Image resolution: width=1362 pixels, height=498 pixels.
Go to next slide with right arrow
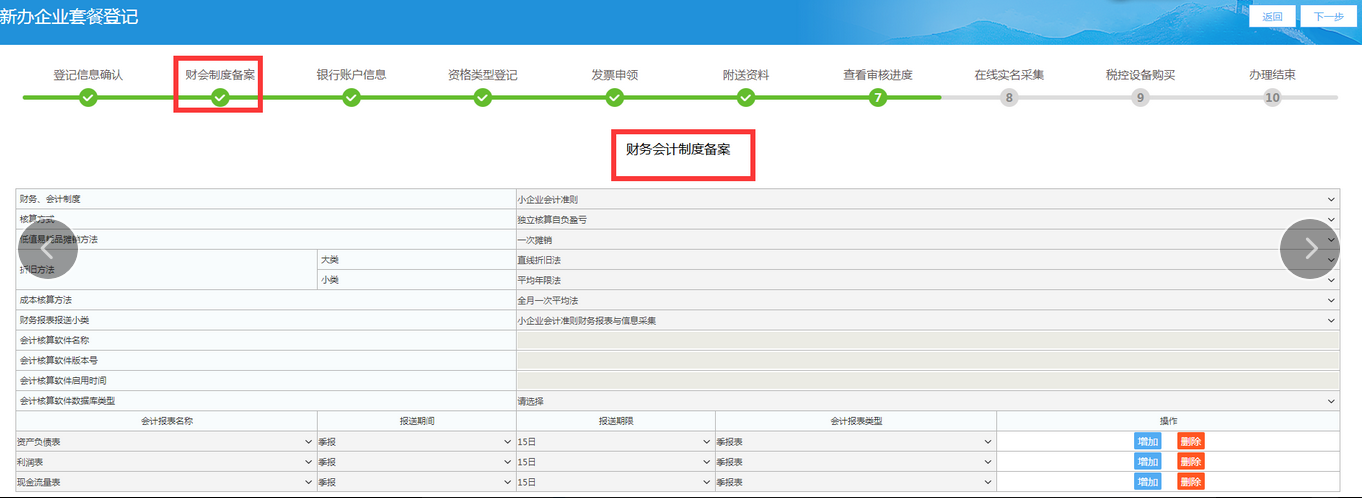pos(1310,249)
